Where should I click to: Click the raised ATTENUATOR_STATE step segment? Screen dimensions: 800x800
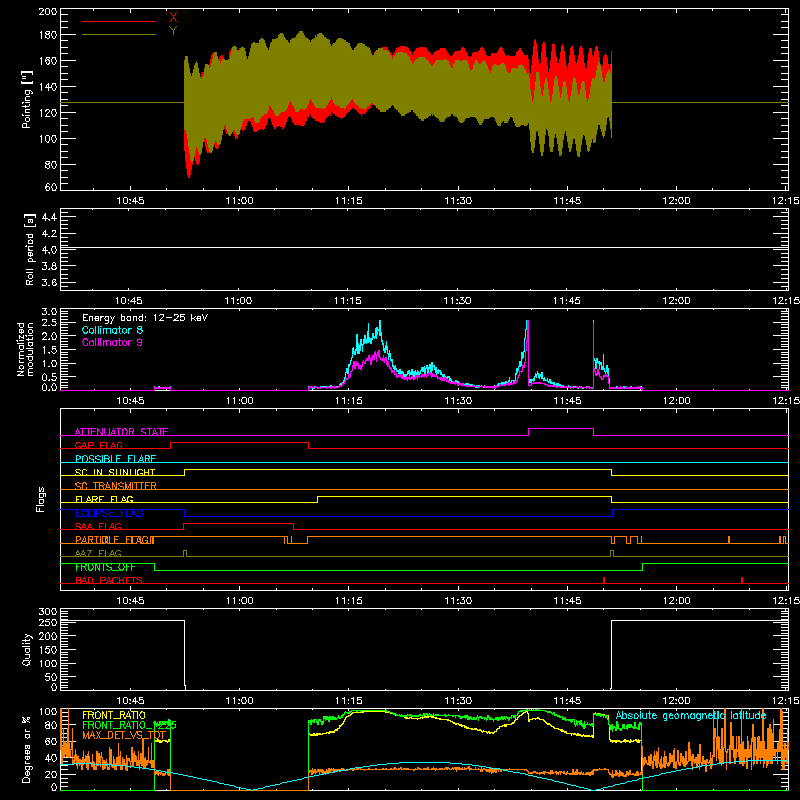click(x=561, y=429)
